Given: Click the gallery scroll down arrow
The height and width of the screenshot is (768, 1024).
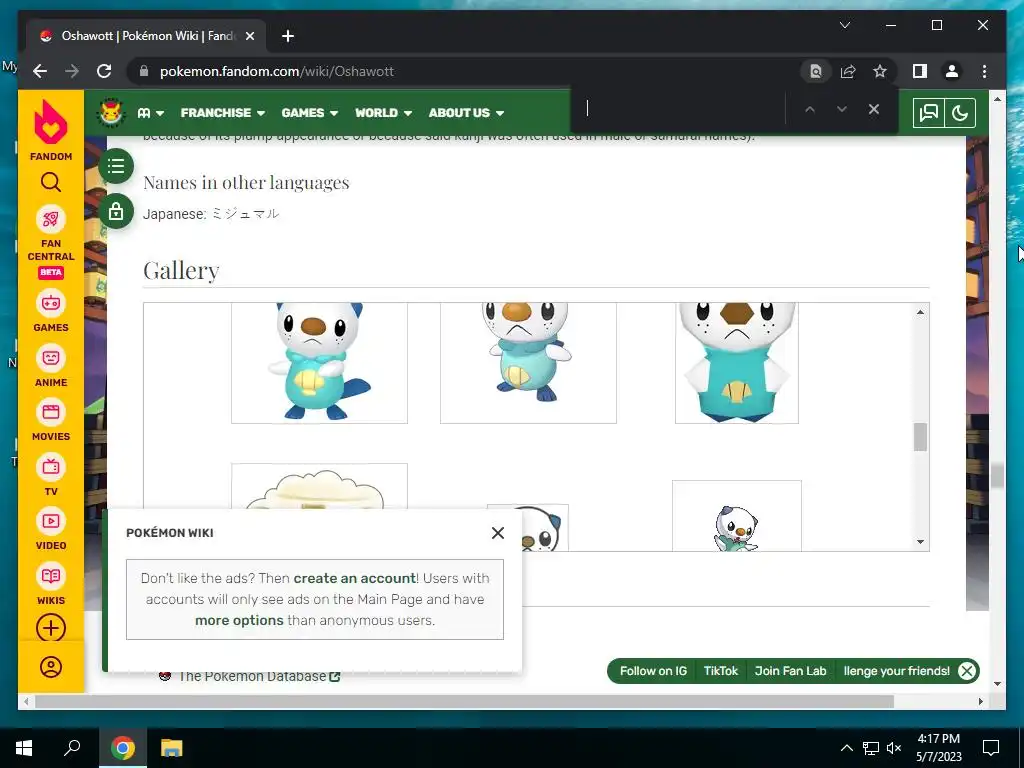Looking at the screenshot, I should (x=920, y=541).
